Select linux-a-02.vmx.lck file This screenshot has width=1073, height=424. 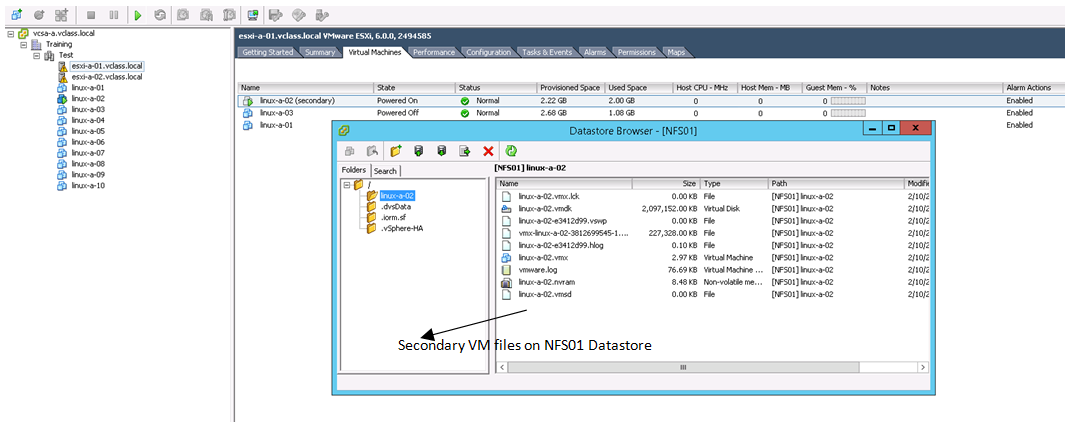(x=550, y=196)
